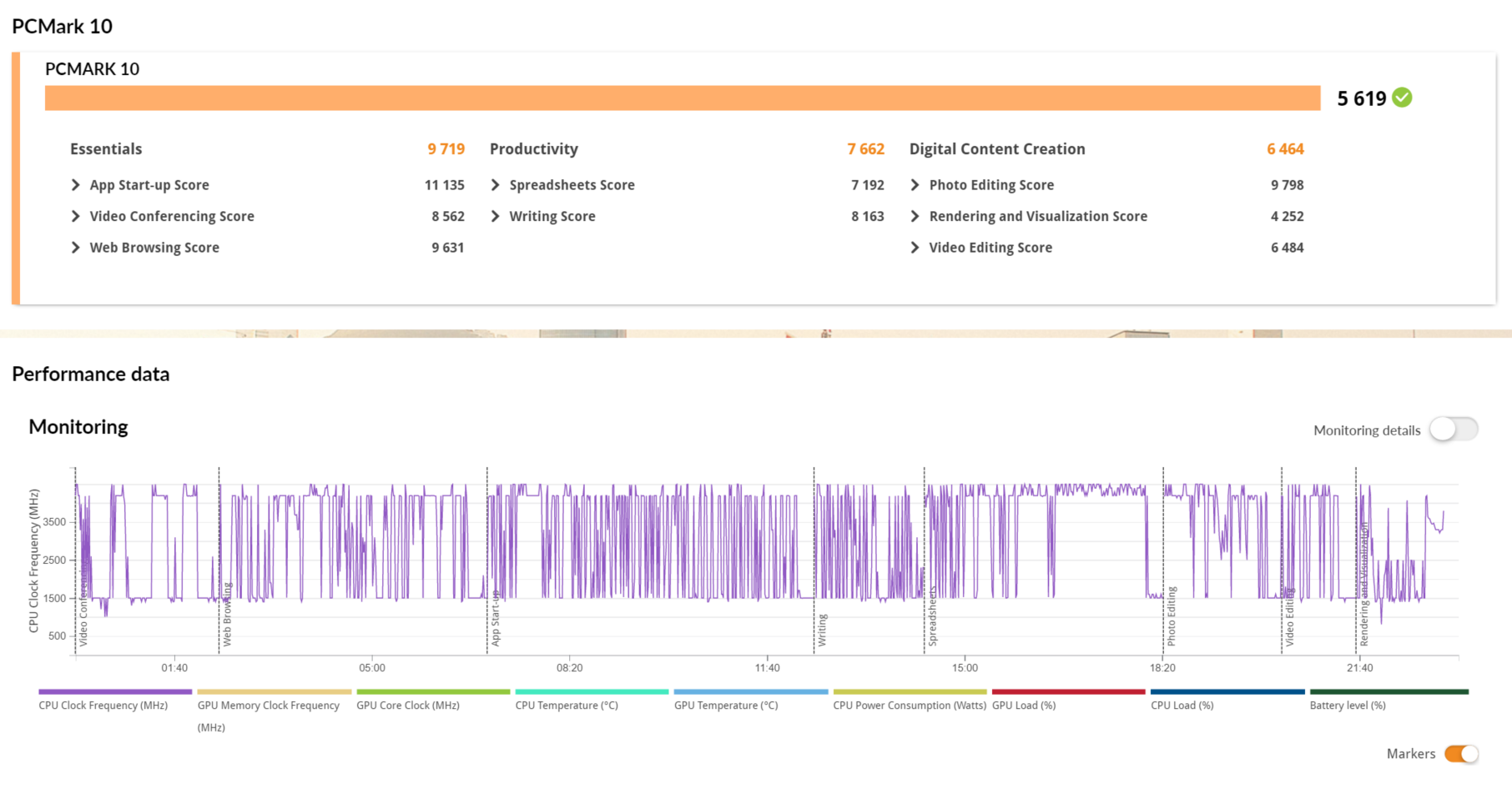Click the overall score 5 619

tap(1361, 98)
